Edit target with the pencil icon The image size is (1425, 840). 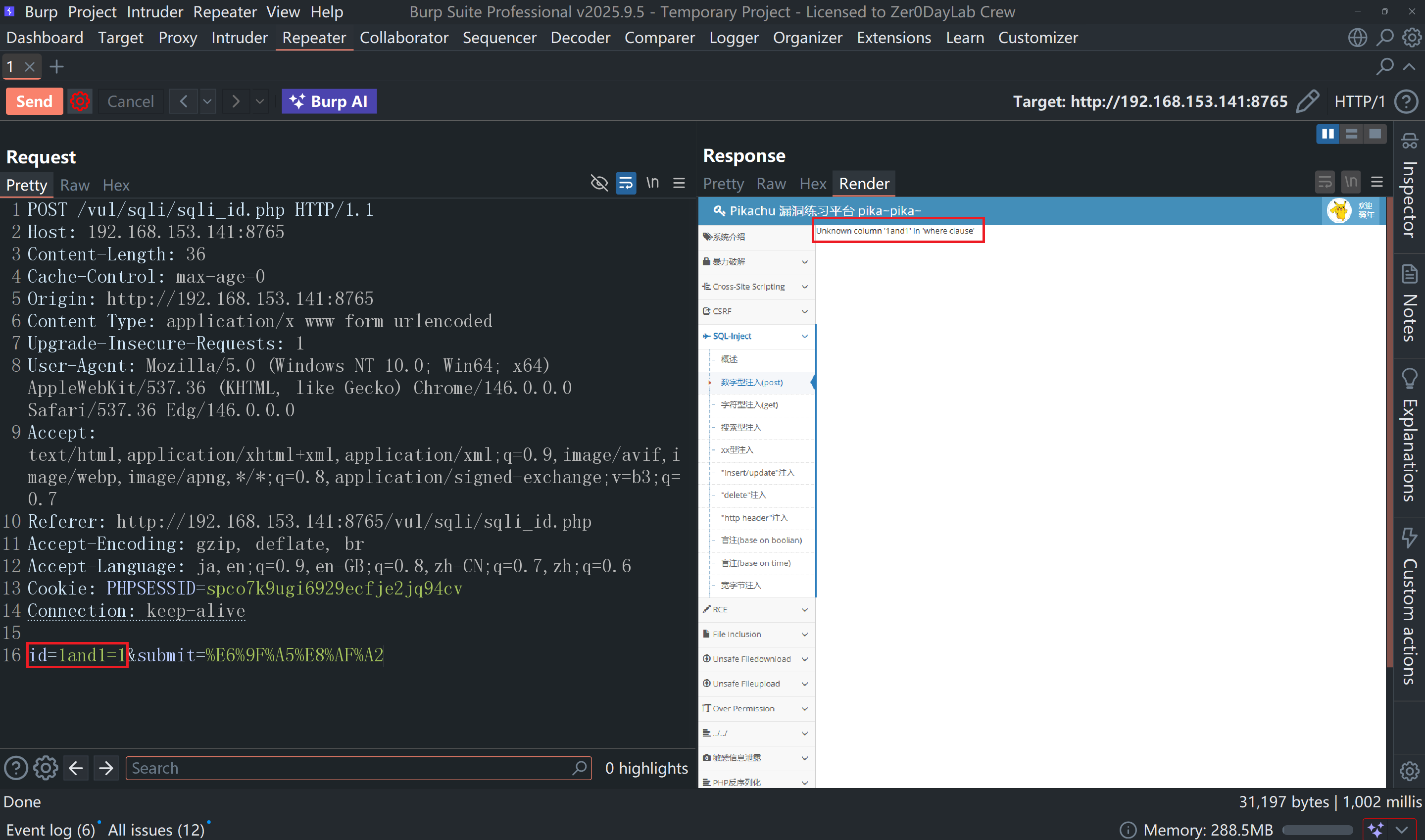(1307, 101)
